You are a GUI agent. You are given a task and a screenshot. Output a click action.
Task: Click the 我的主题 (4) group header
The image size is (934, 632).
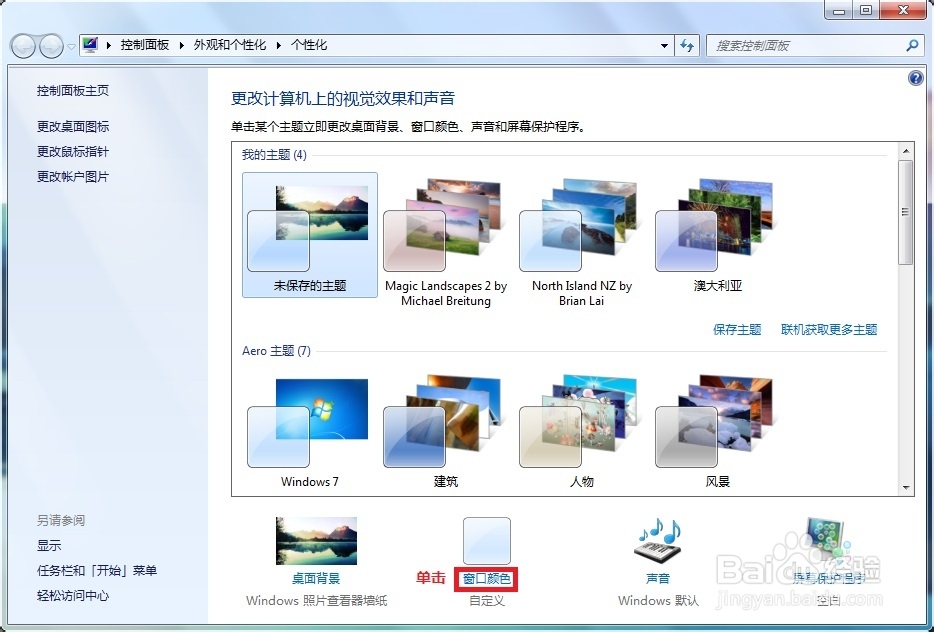pyautogui.click(x=274, y=155)
